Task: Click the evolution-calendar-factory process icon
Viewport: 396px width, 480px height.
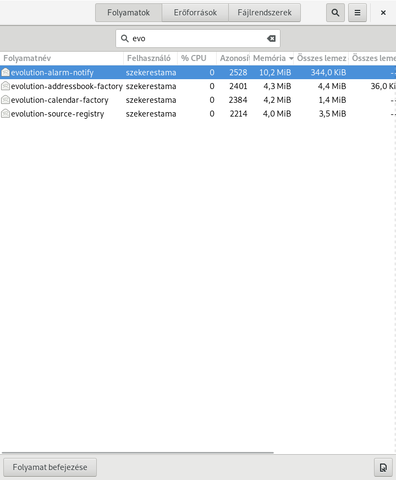Action: pos(5,100)
